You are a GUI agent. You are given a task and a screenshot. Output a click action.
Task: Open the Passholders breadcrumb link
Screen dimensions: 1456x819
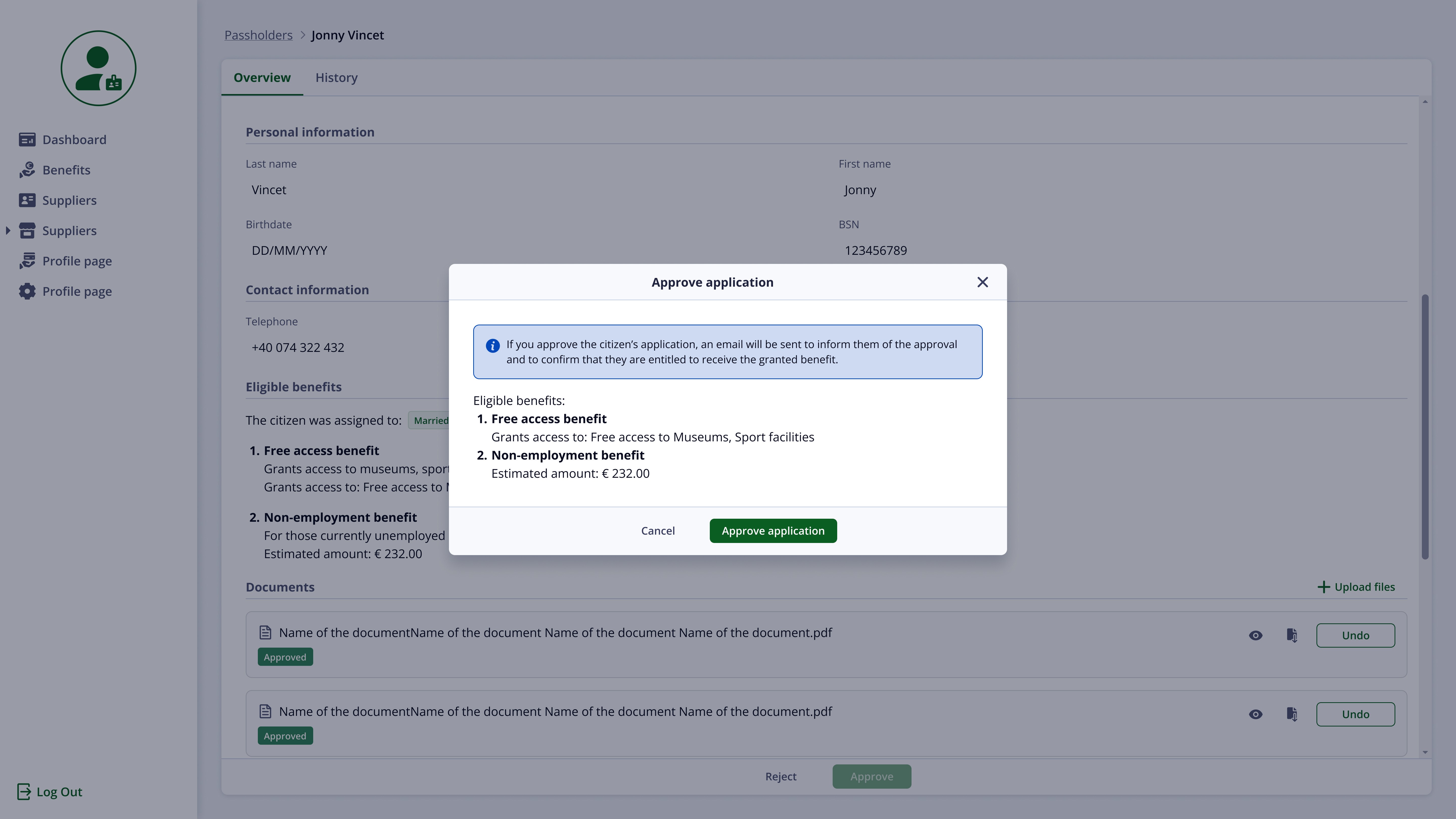pyautogui.click(x=258, y=35)
